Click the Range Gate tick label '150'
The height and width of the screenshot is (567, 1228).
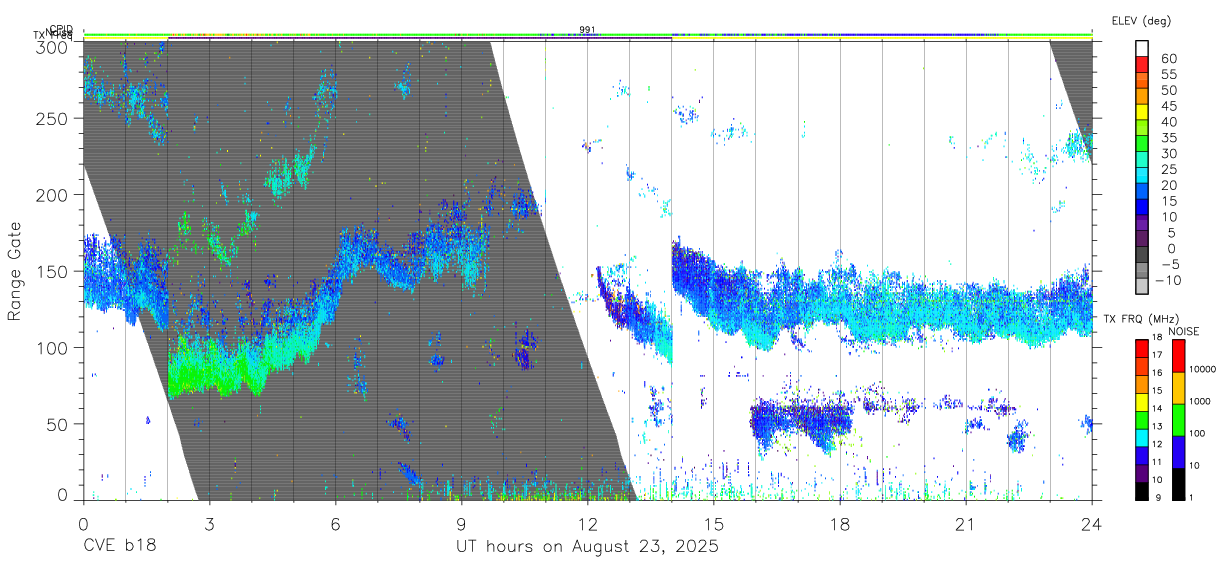pyautogui.click(x=54, y=272)
